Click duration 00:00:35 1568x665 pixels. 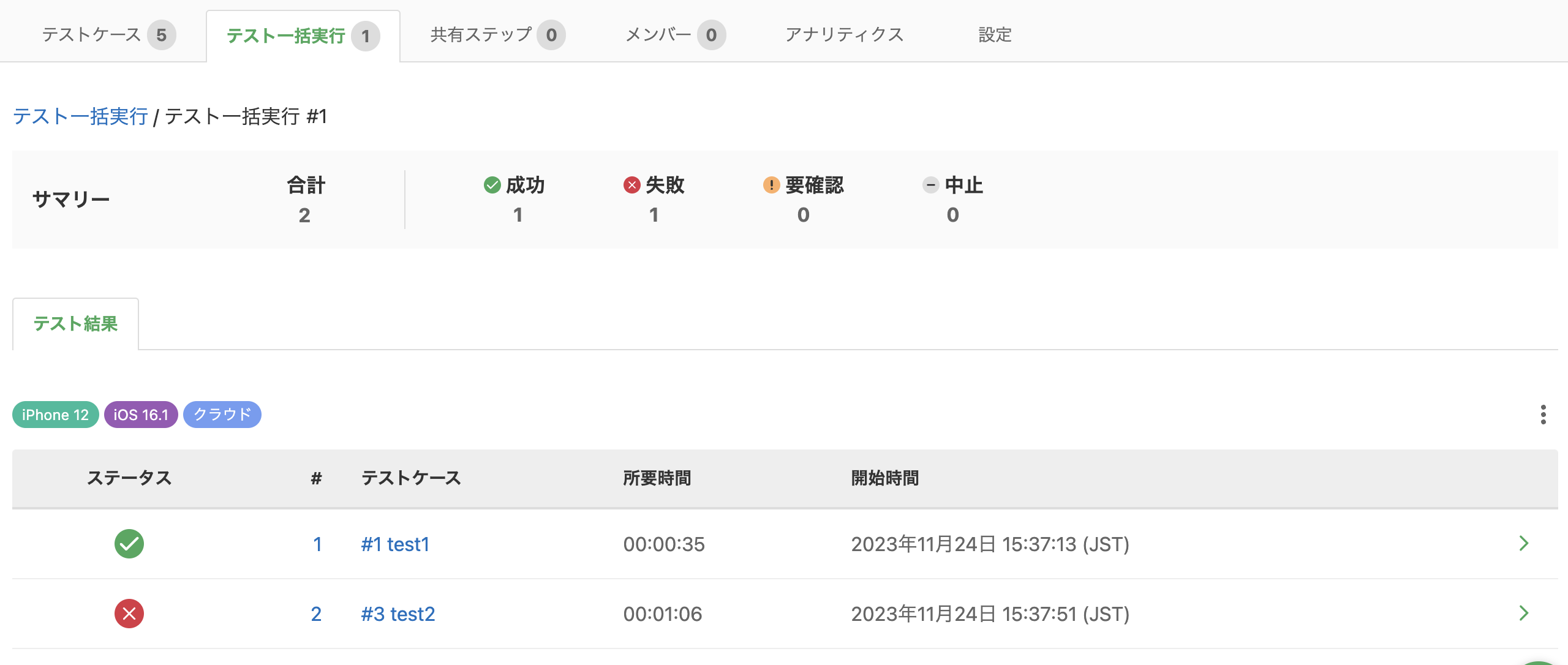[x=664, y=544]
